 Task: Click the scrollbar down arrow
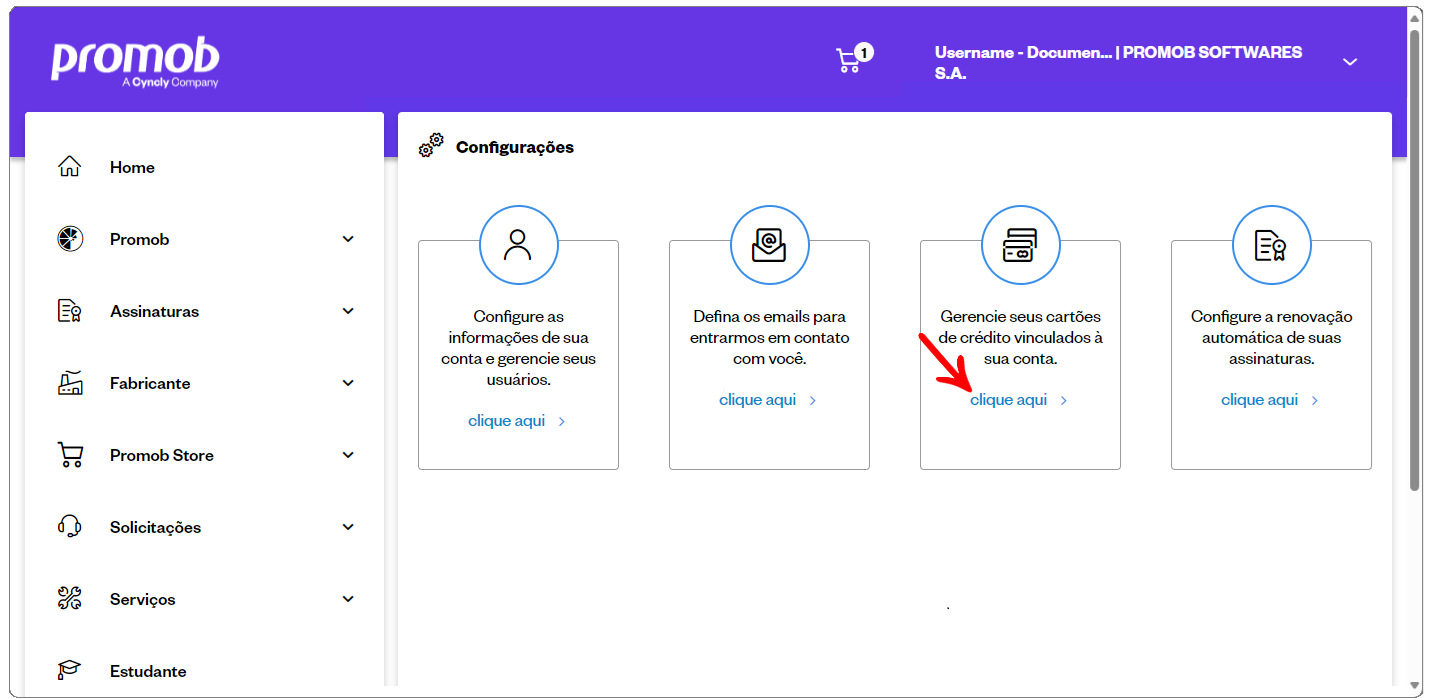[x=1415, y=687]
